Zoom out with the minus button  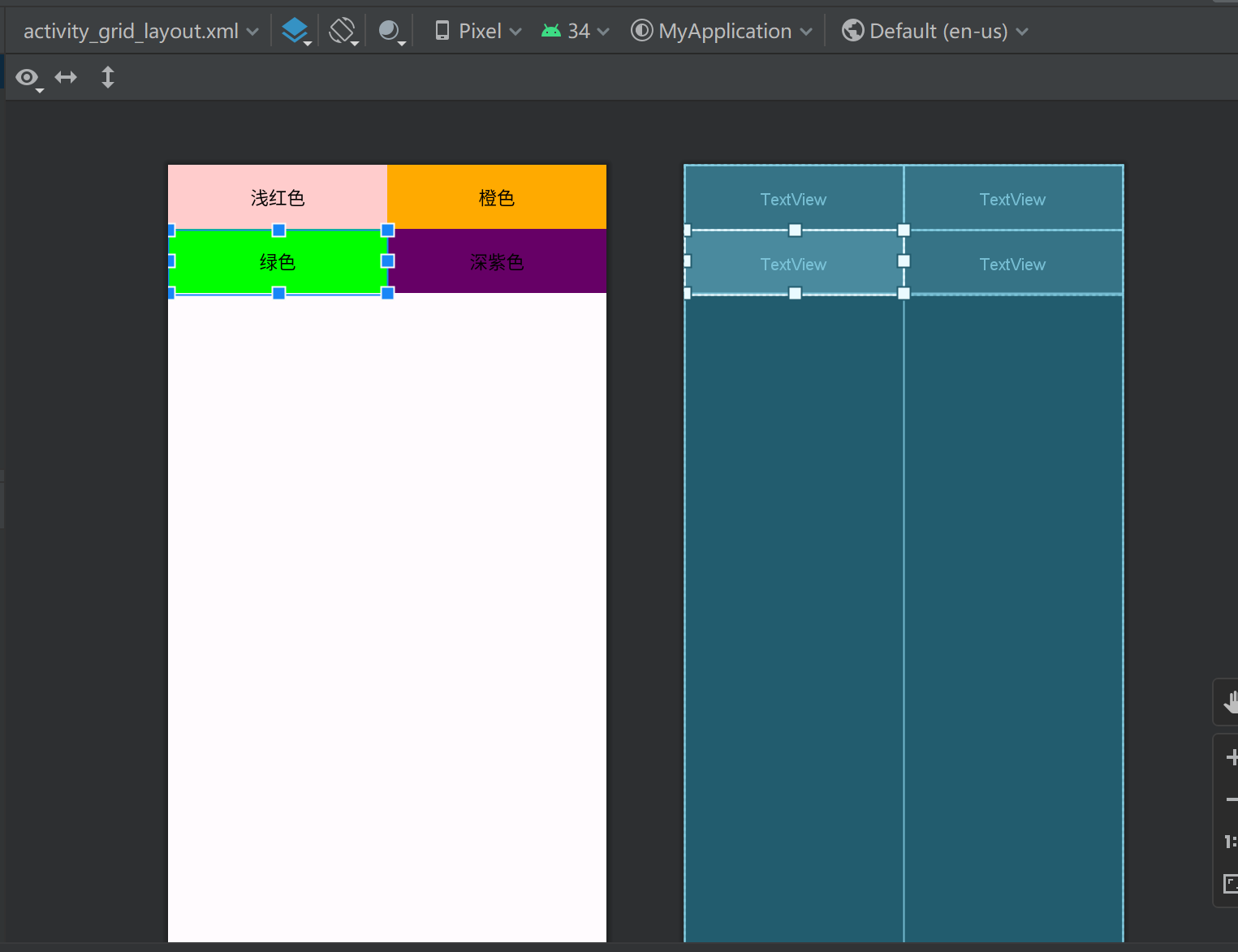coord(1231,799)
